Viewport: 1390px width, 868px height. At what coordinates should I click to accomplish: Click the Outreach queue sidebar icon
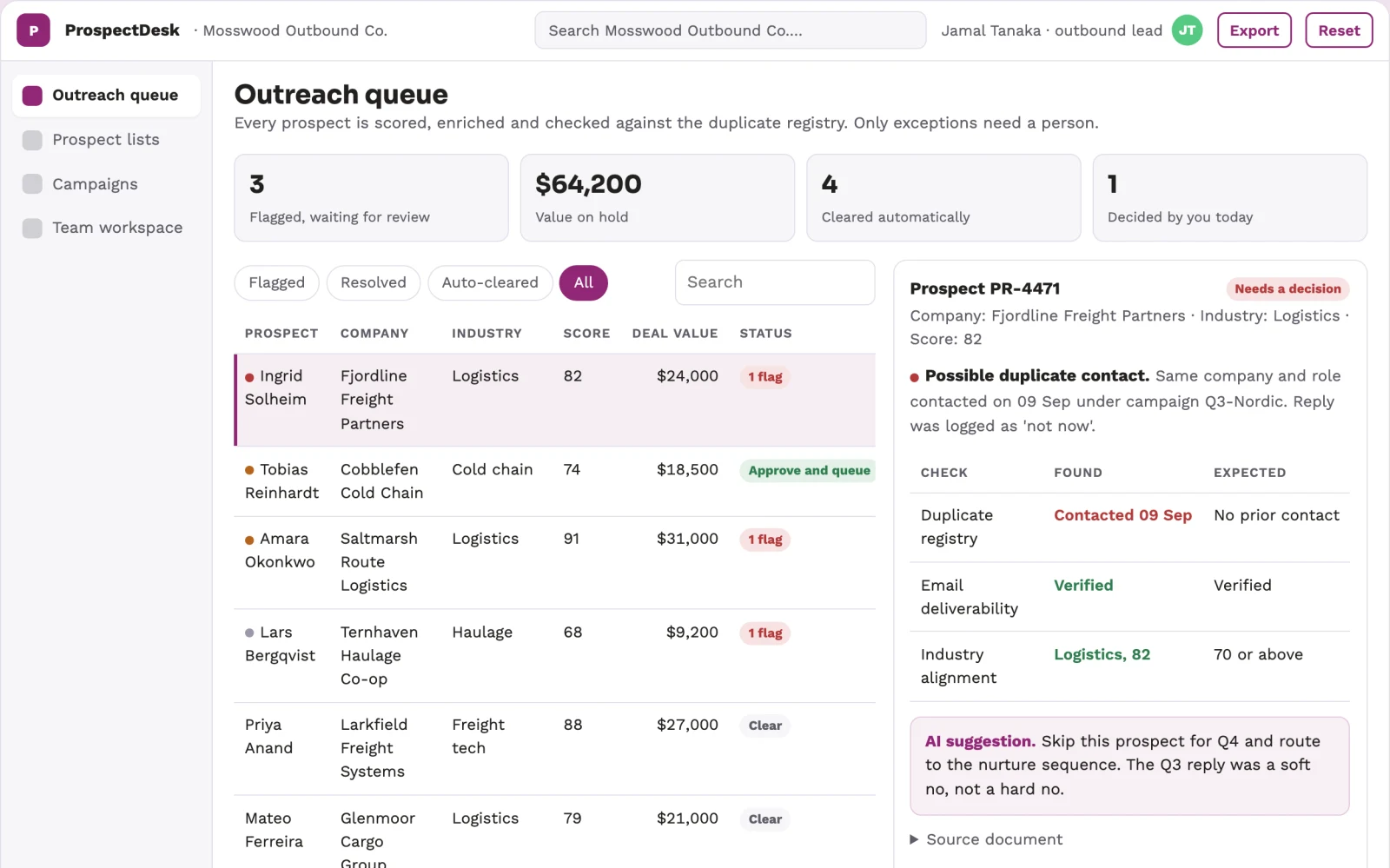click(x=32, y=96)
